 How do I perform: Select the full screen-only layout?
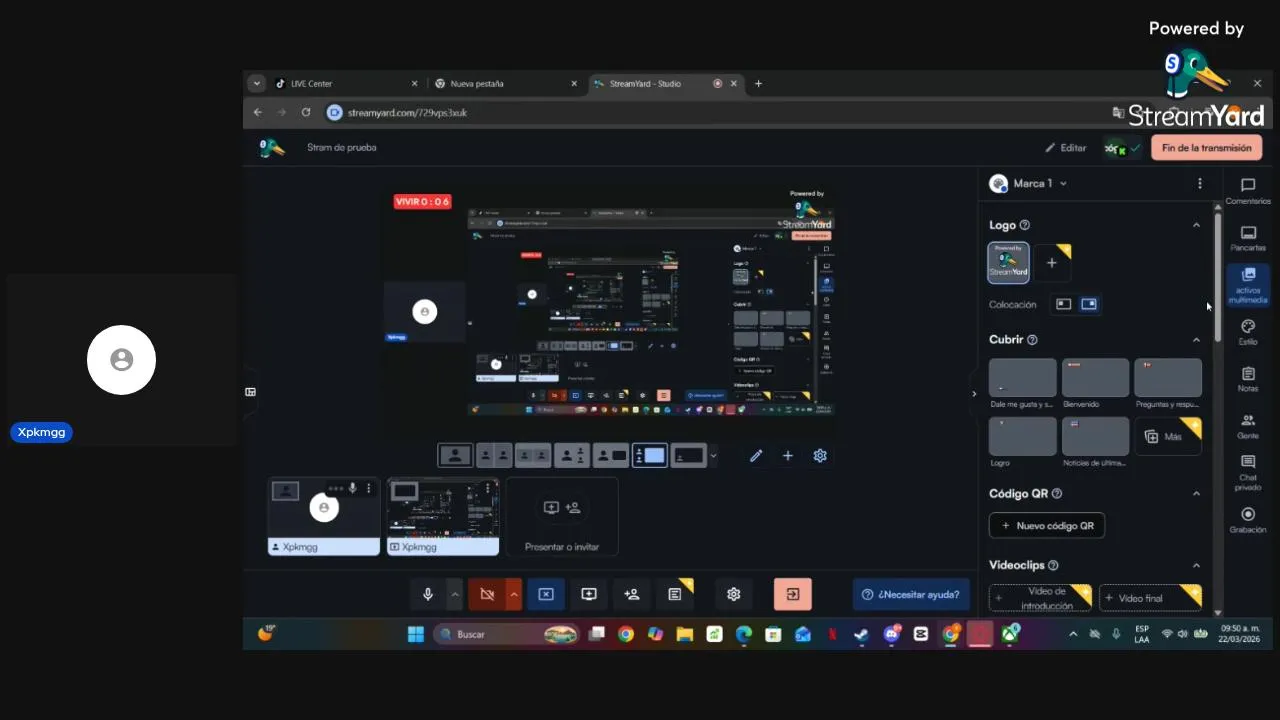(689, 456)
